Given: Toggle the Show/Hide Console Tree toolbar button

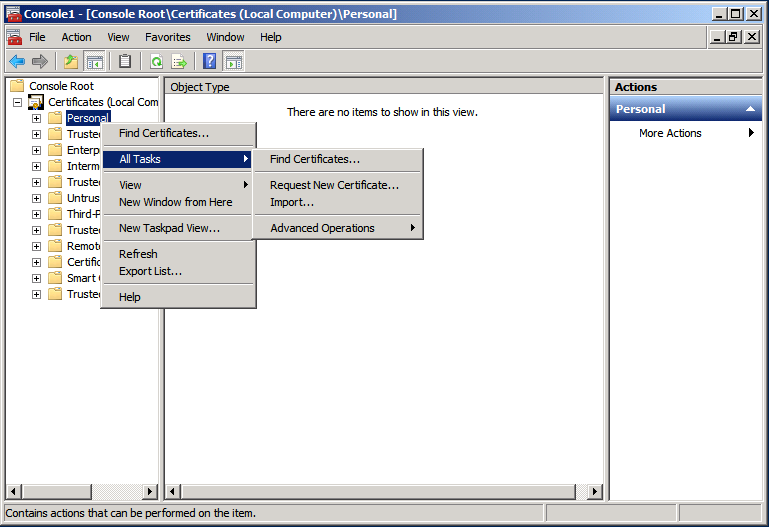Looking at the screenshot, I should 94,62.
